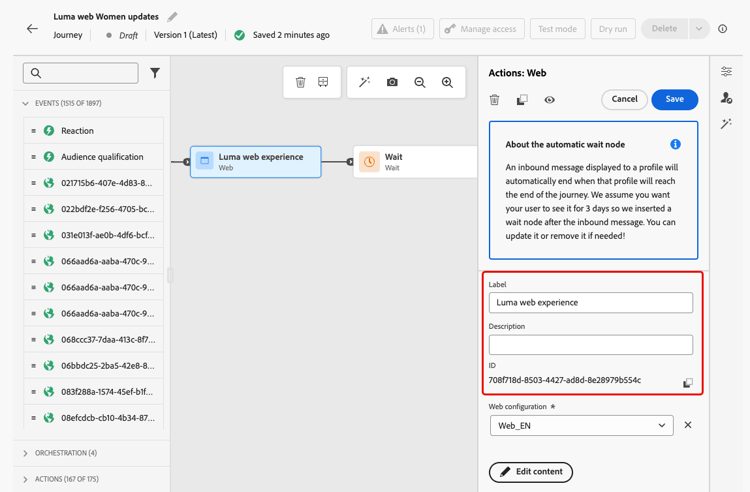Take canvas snapshot with camera icon
Image resolution: width=750 pixels, height=492 pixels.
pos(392,82)
